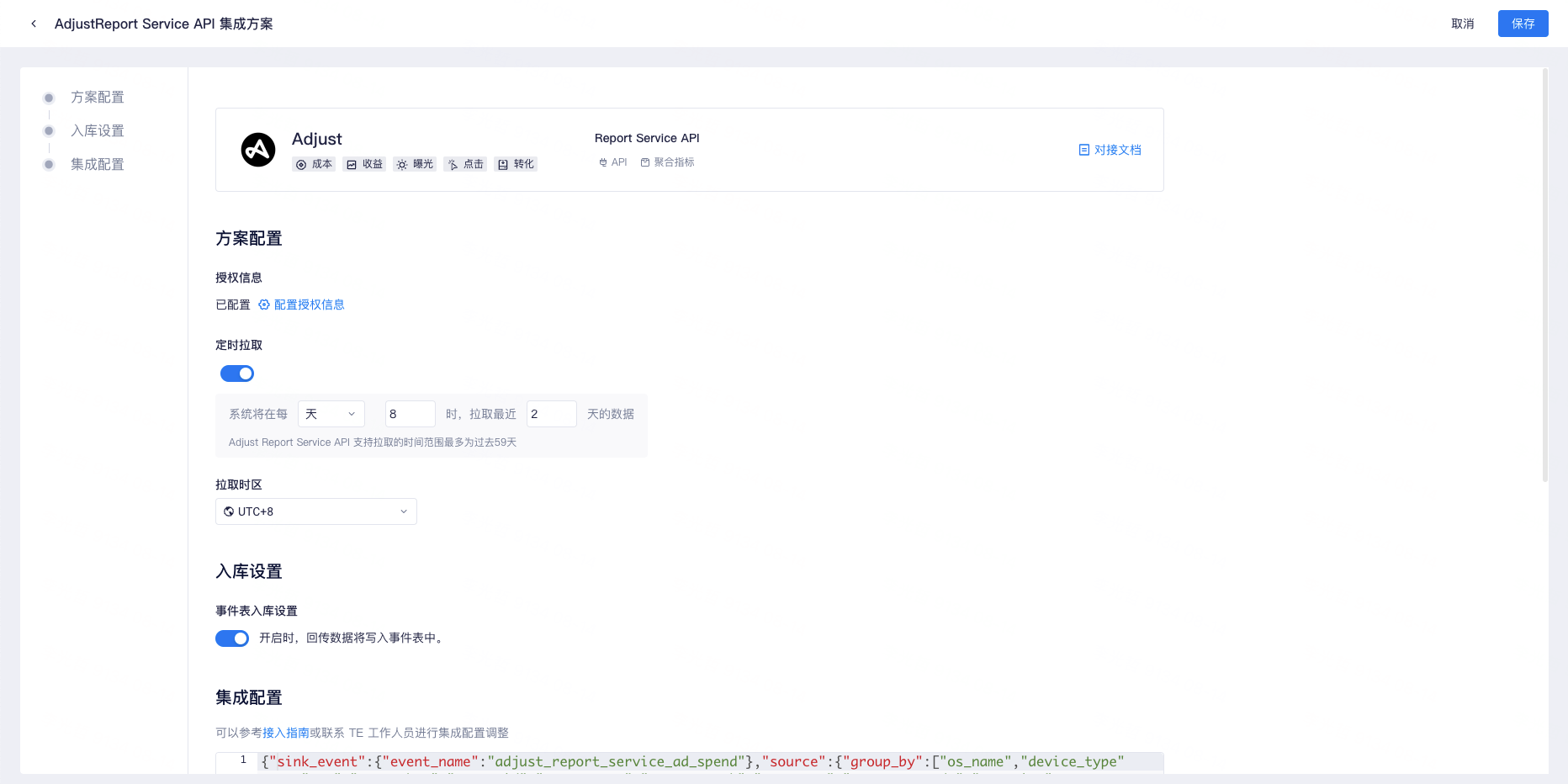
Task: Click the 聚合指标 aggregated metrics icon
Action: [x=645, y=162]
